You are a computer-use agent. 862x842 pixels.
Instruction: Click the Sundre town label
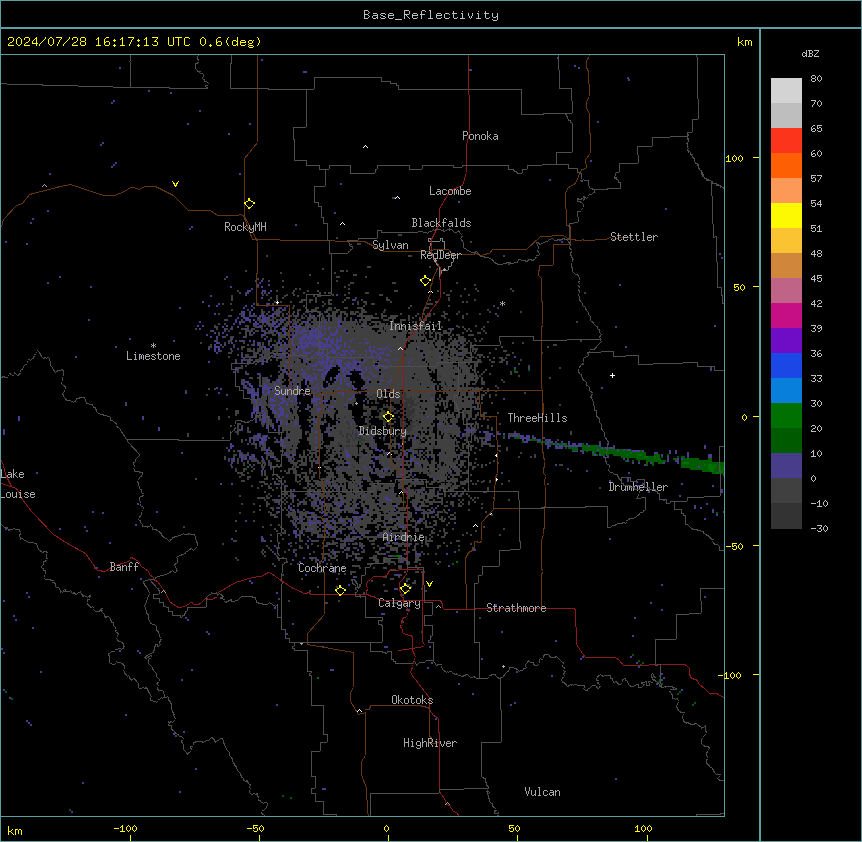(292, 391)
